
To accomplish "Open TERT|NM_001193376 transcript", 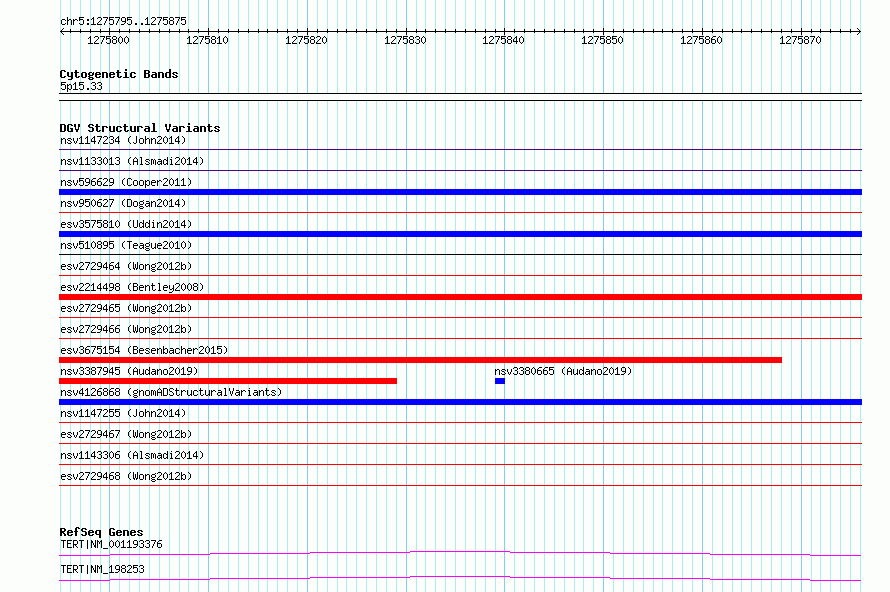I will (111, 544).
